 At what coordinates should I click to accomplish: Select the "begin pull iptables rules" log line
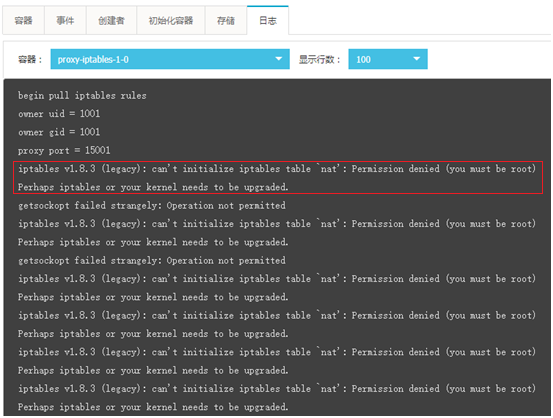82,96
